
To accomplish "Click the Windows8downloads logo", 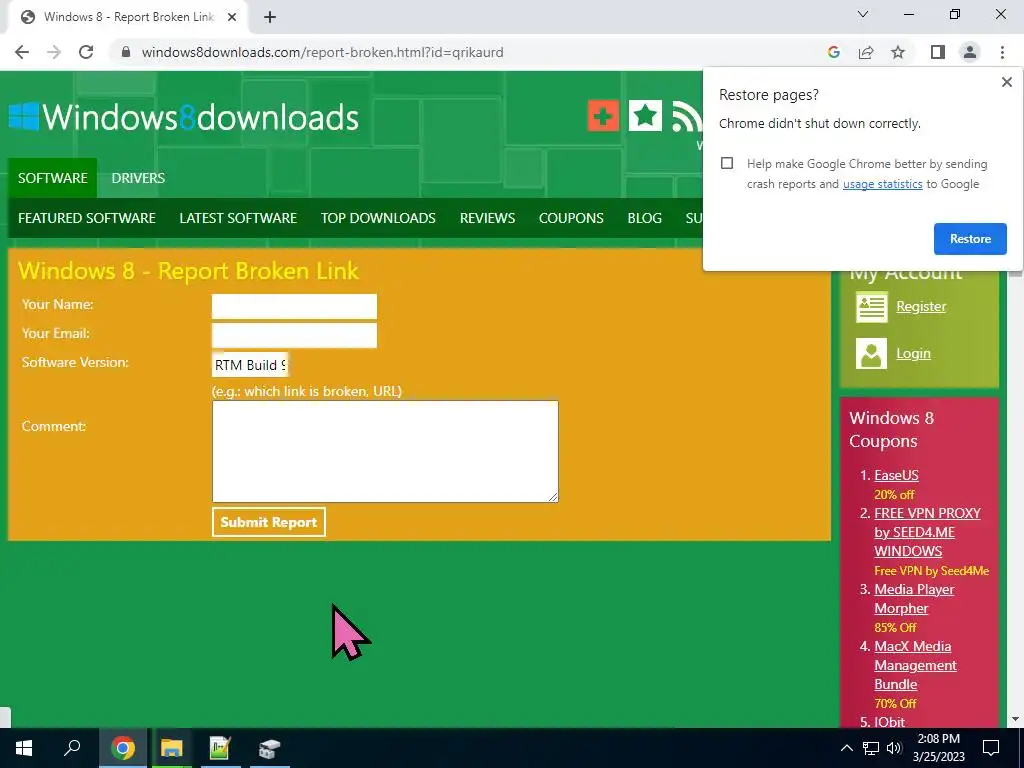I will pyautogui.click(x=184, y=117).
